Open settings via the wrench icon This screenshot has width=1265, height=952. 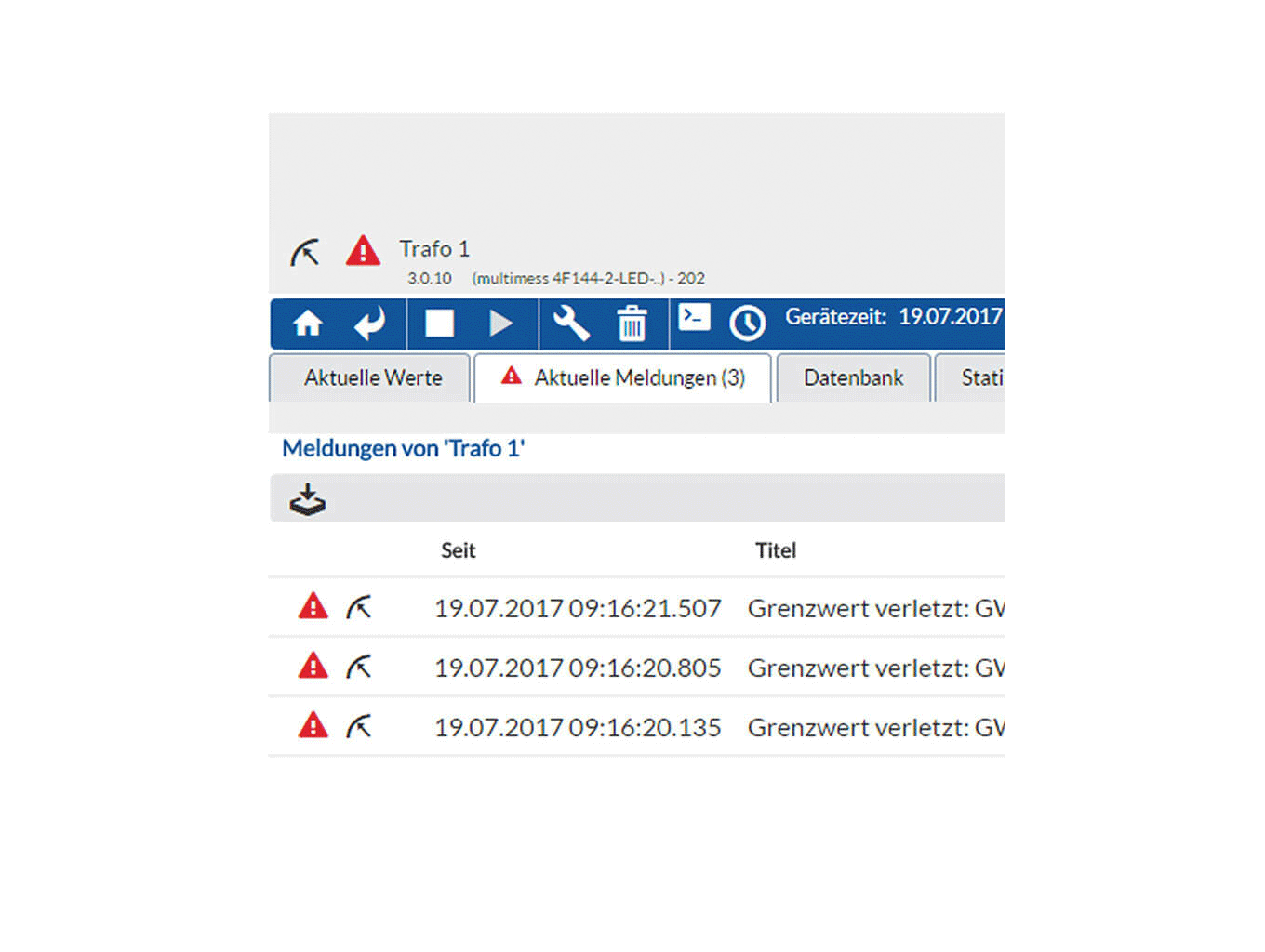[571, 324]
